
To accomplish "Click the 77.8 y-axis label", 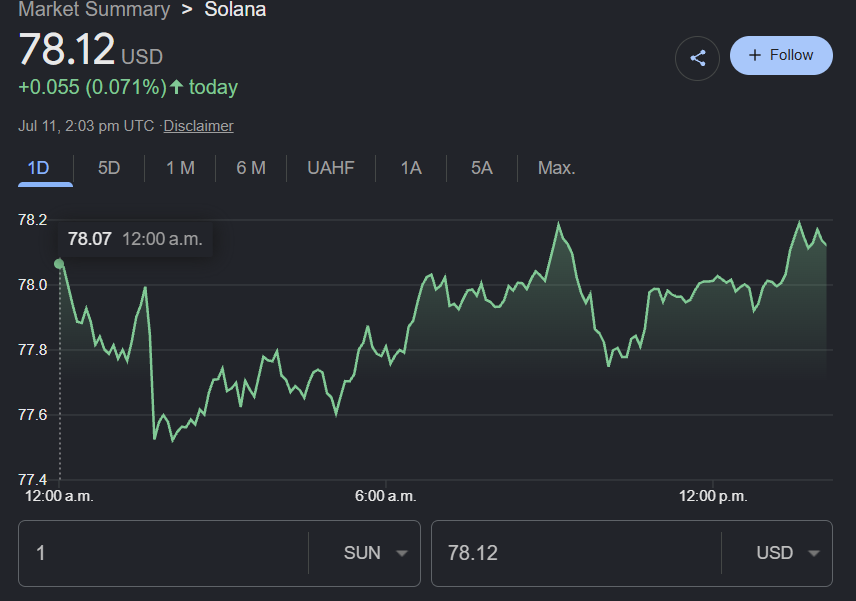I will click(33, 350).
